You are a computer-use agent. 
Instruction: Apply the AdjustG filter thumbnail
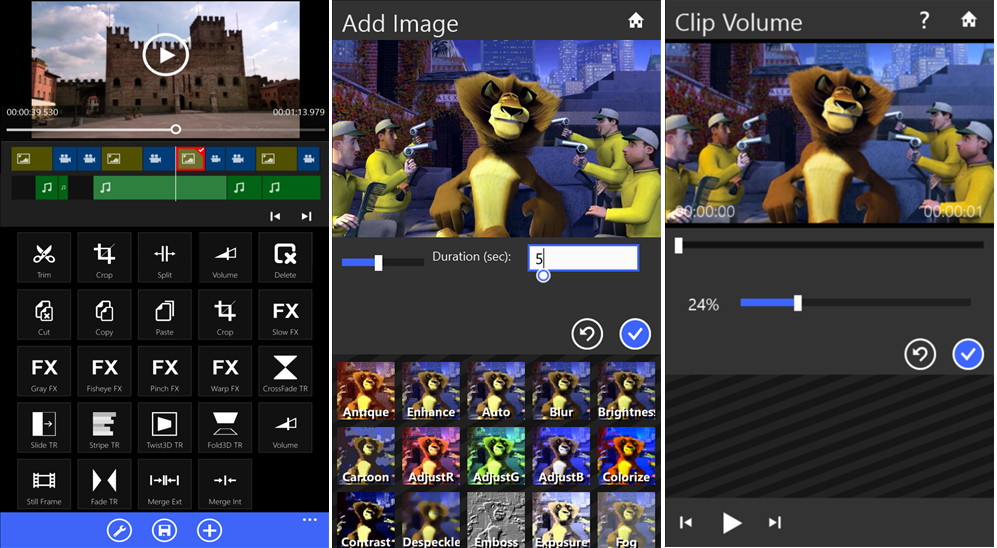point(496,456)
